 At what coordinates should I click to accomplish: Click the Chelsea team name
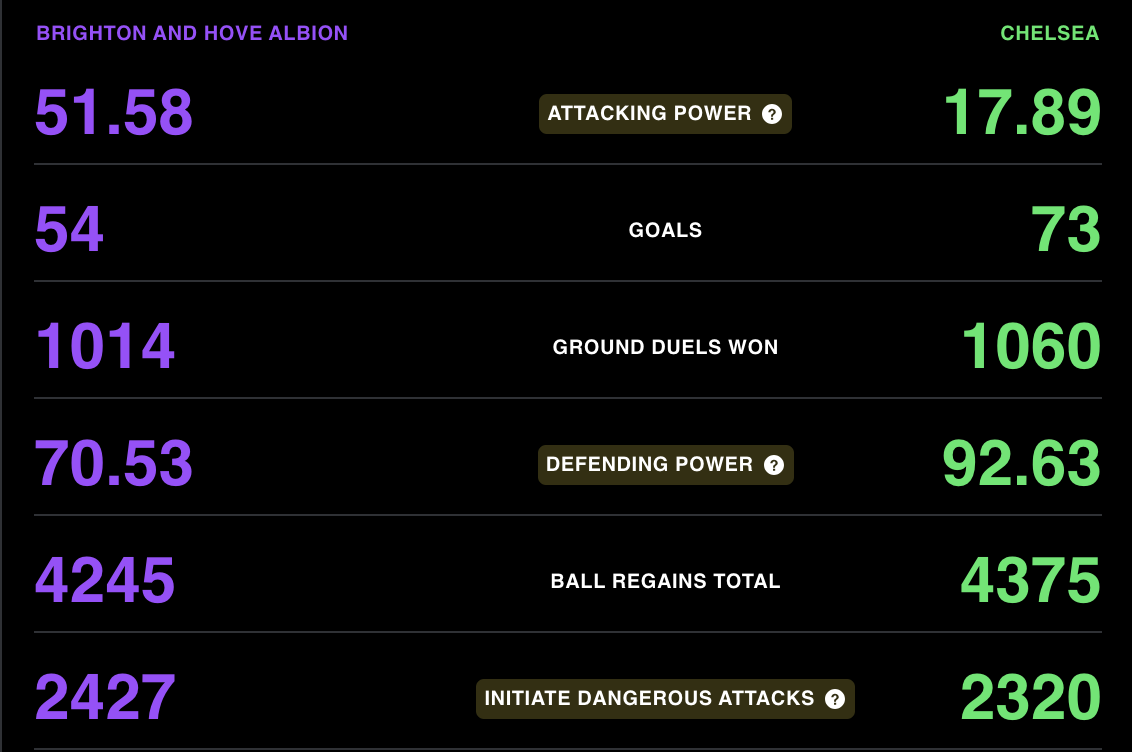1050,33
